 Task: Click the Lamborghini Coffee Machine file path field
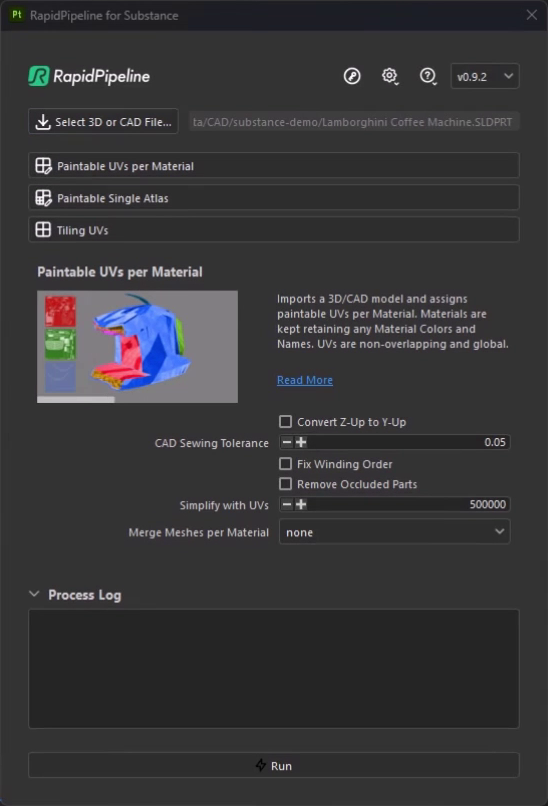[x=354, y=122]
